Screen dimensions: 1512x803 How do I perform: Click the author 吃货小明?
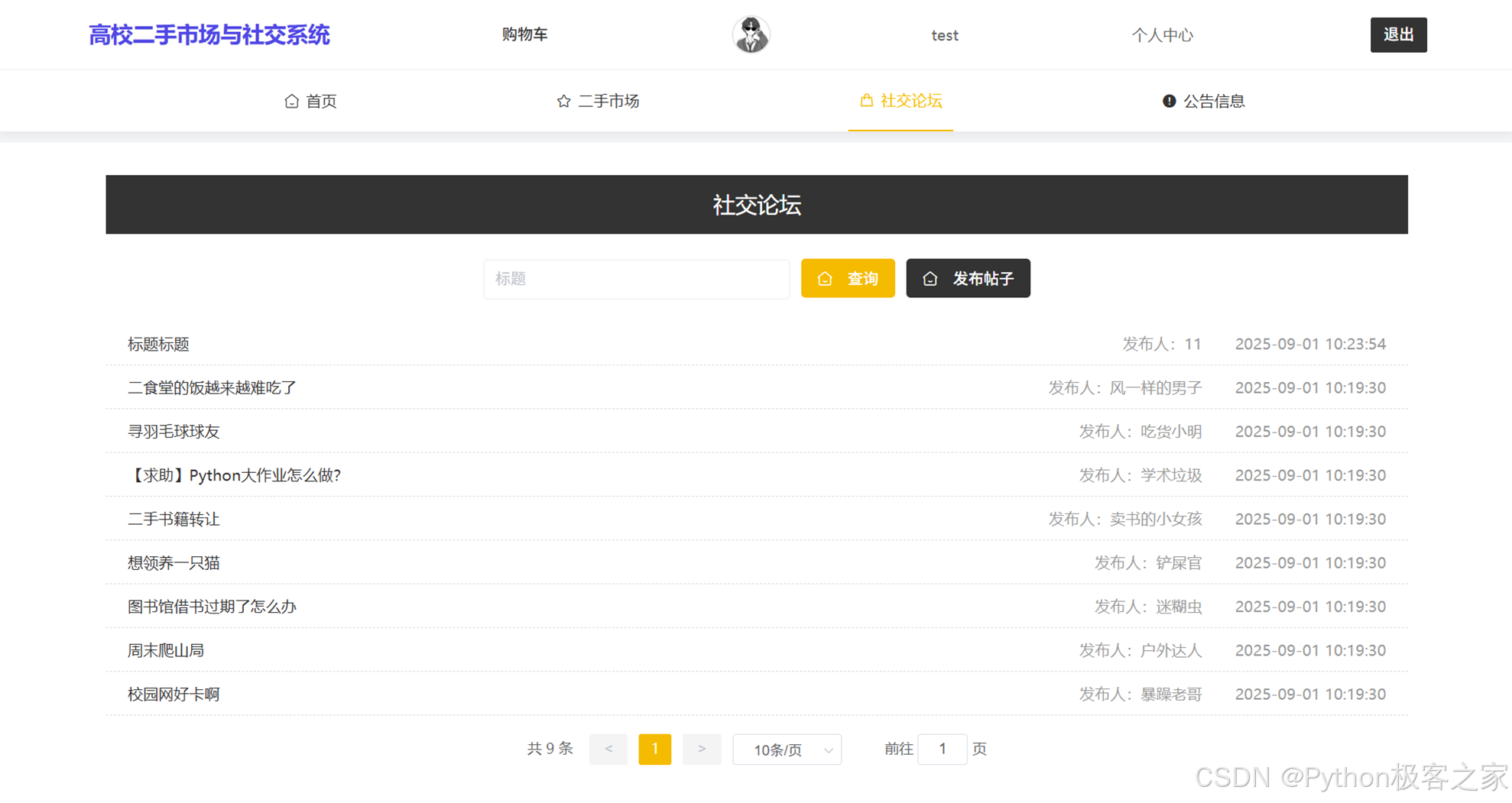(x=1171, y=431)
